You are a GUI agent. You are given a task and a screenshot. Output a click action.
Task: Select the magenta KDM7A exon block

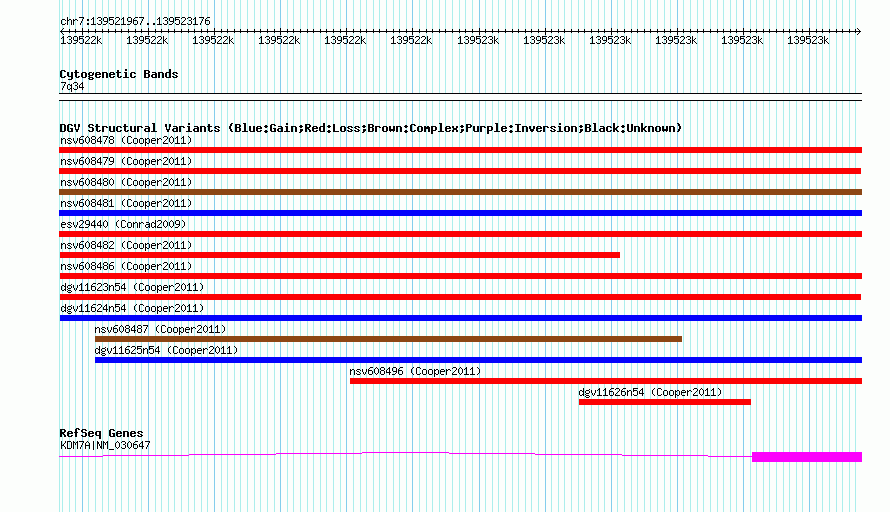[x=807, y=457]
